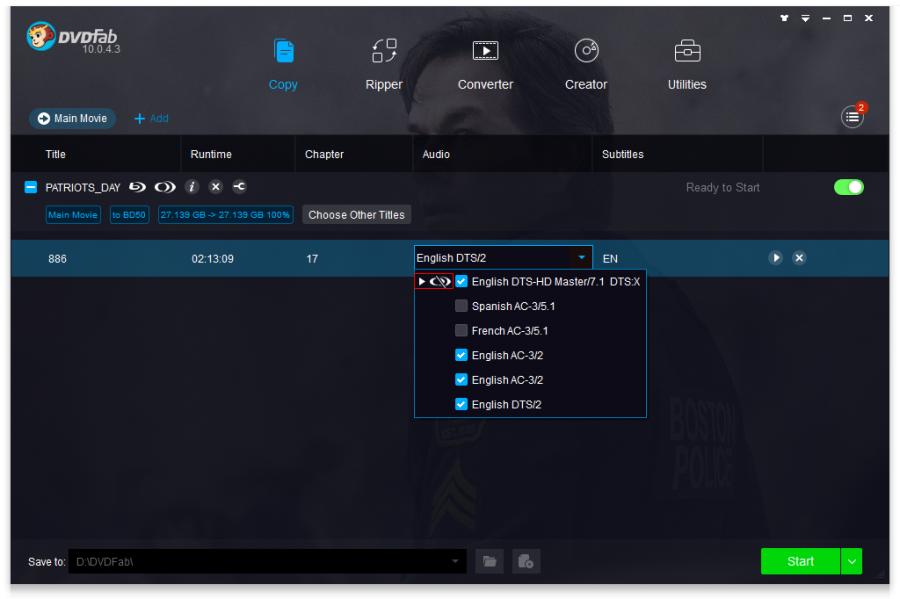900x599 pixels.
Task: Click the Ready to Start status text
Action: [723, 188]
